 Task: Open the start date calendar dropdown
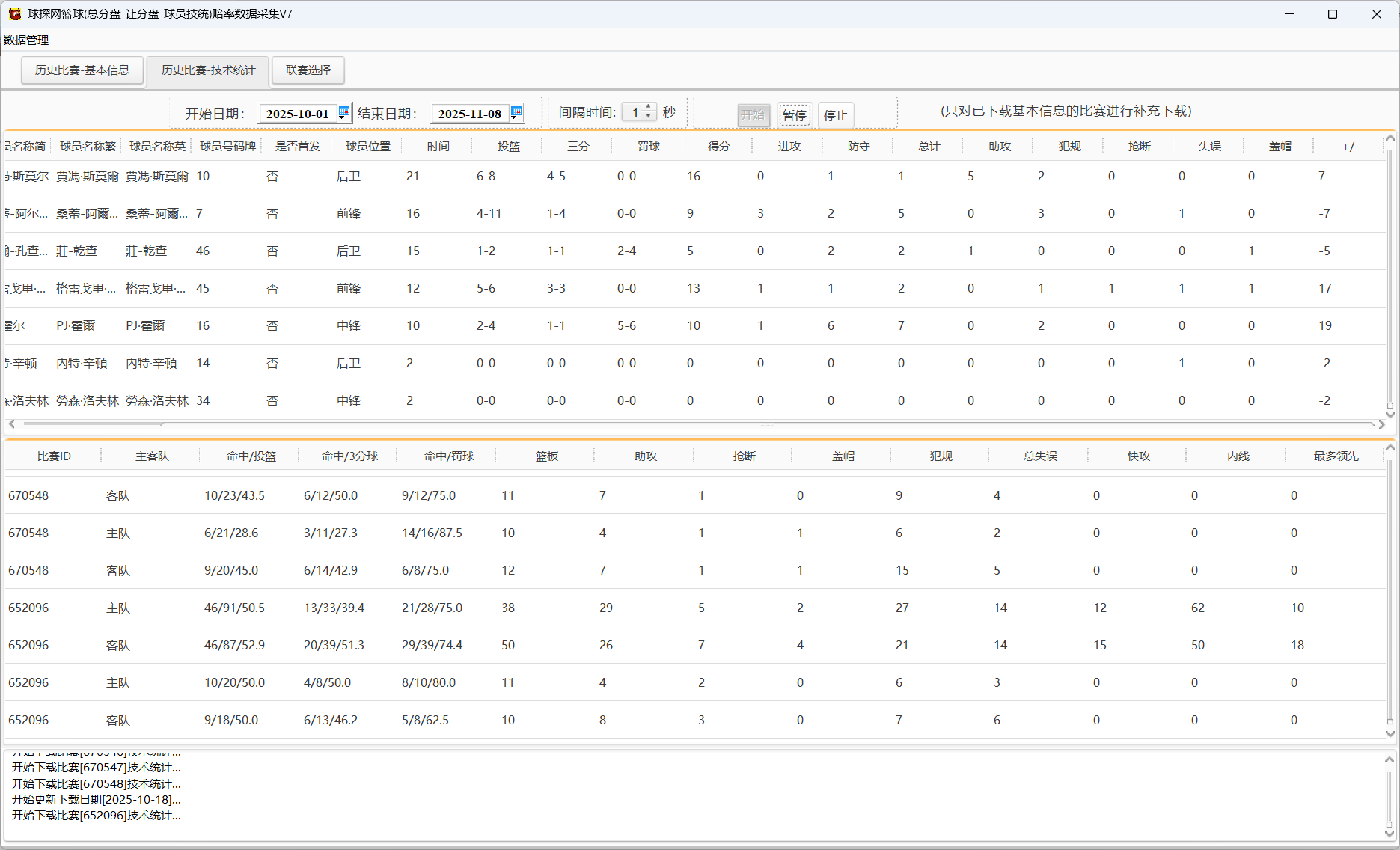pyautogui.click(x=344, y=113)
